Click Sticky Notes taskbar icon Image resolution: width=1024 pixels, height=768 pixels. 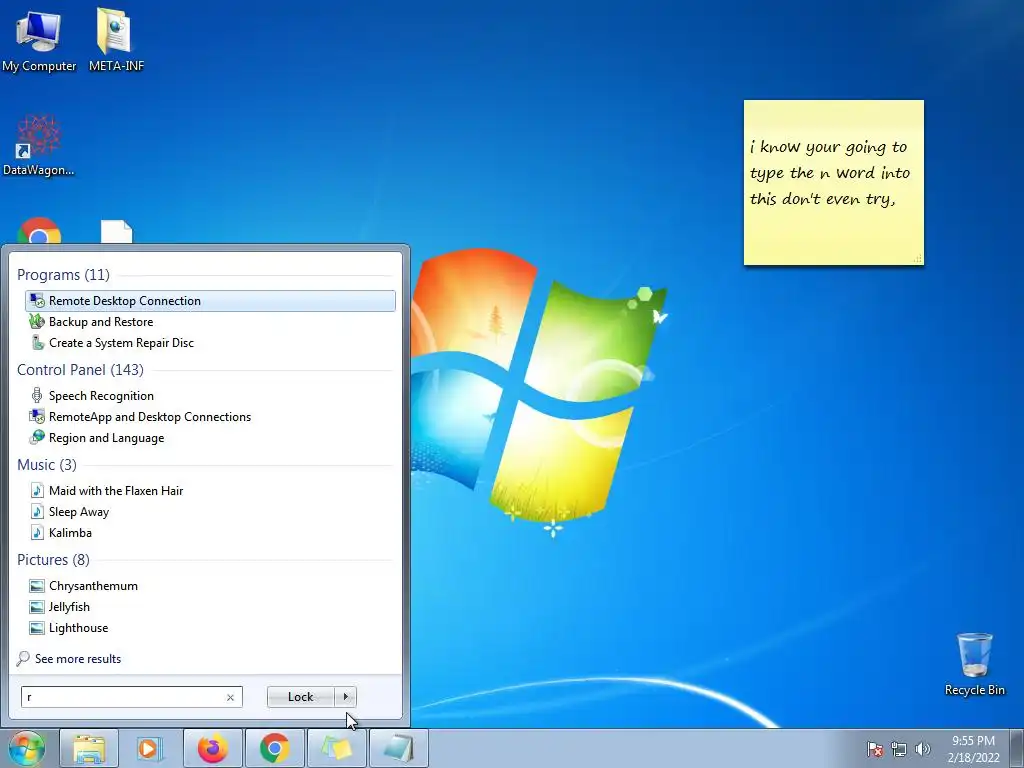337,749
